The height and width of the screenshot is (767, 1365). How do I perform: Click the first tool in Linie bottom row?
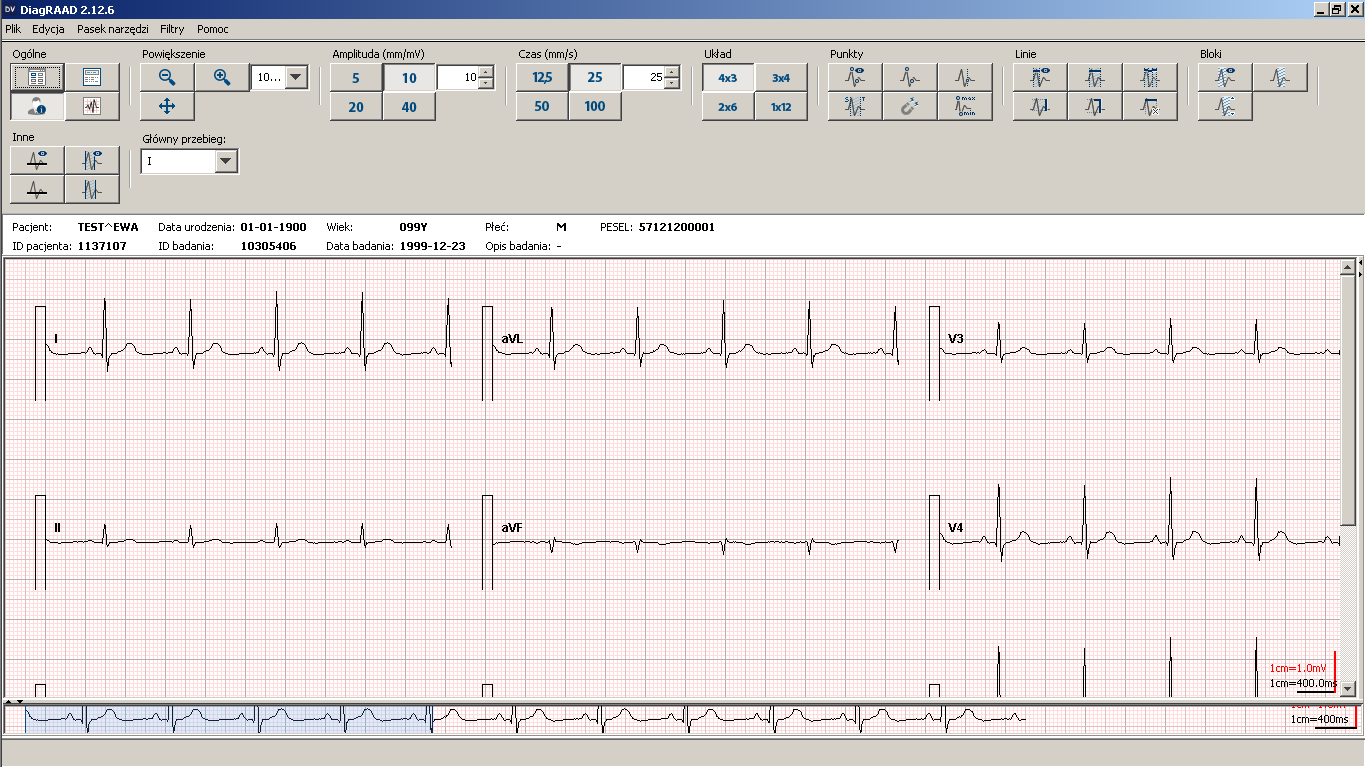click(x=1040, y=106)
